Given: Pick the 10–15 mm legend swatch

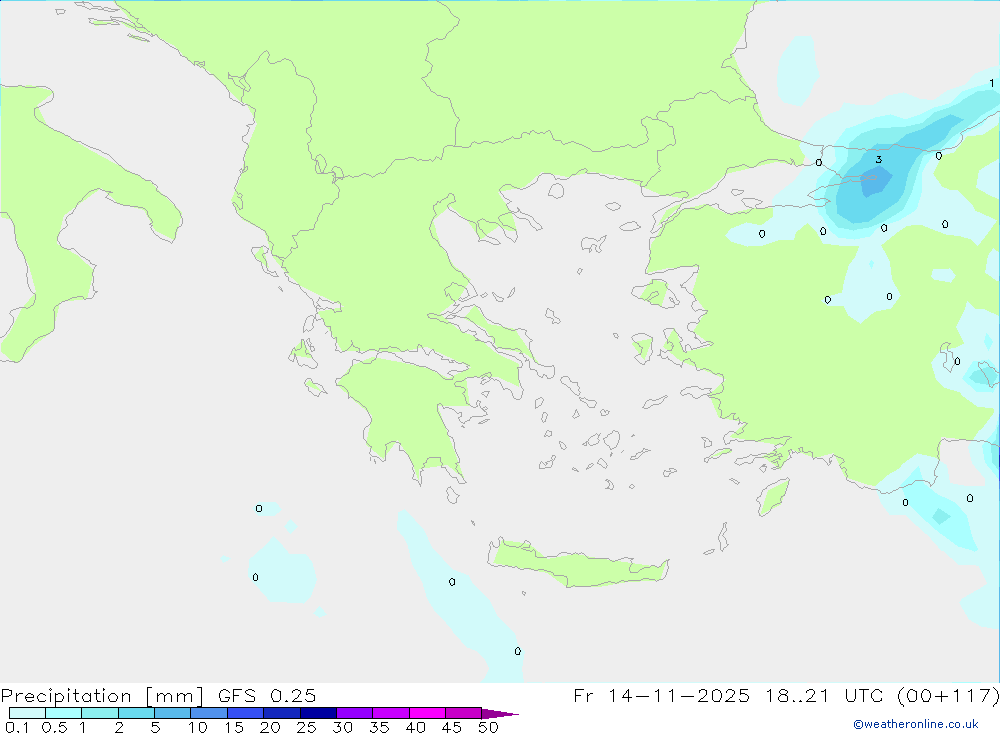Looking at the screenshot, I should point(209,713).
